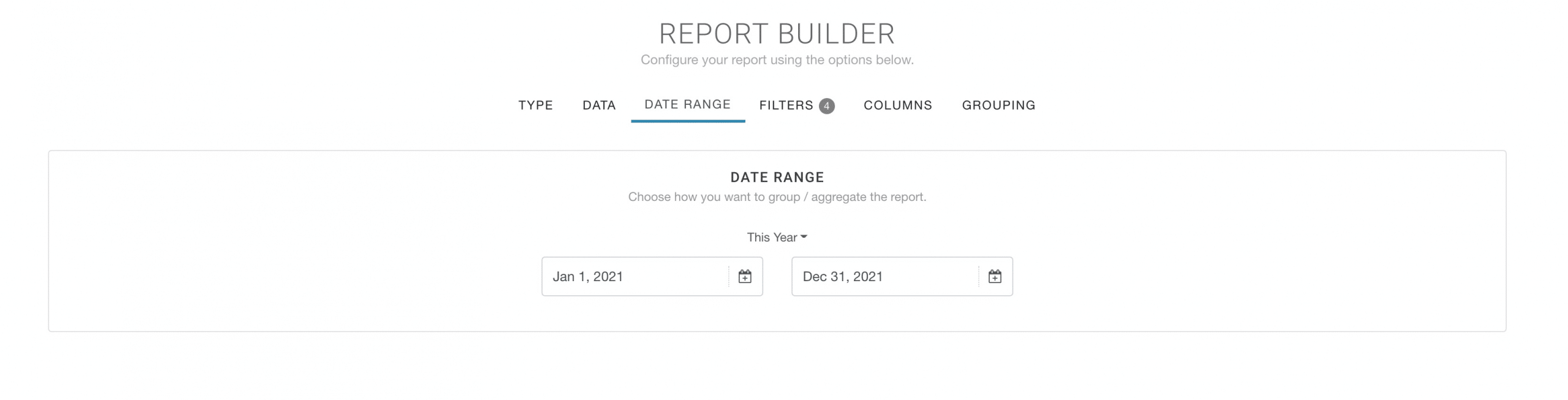Viewport: 1568px width, 400px height.
Task: Open the start date calendar picker icon
Action: [744, 276]
